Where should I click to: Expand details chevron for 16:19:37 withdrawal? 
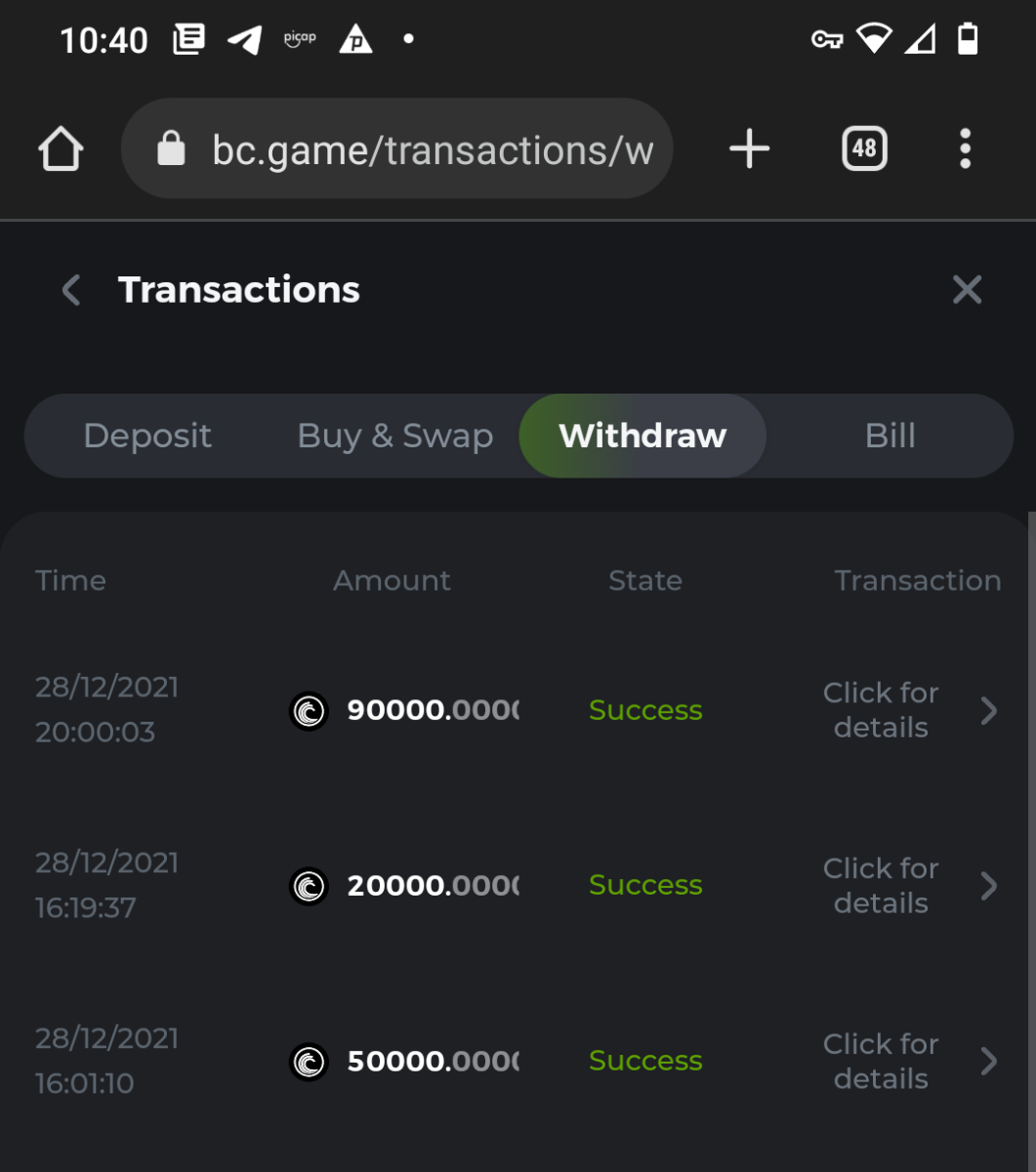989,886
